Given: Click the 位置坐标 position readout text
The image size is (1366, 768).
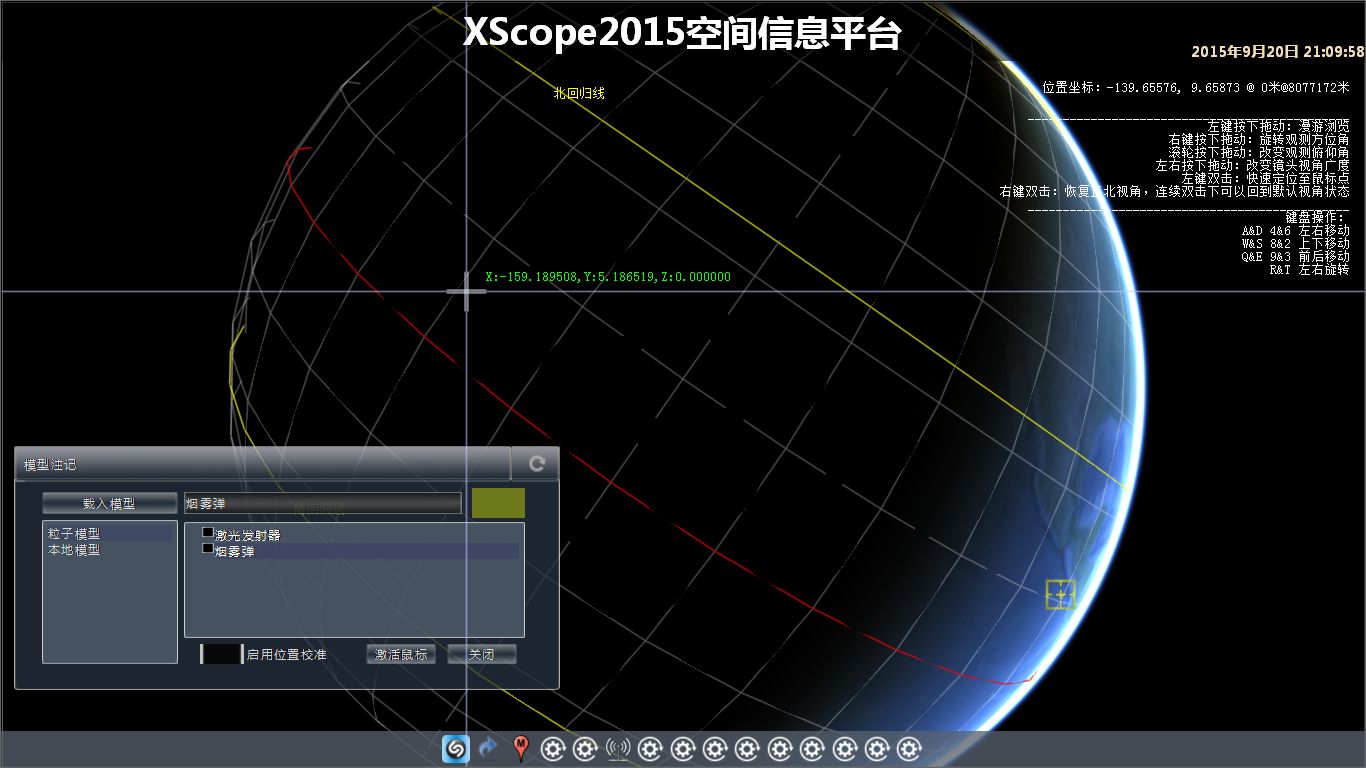Looking at the screenshot, I should point(1196,88).
